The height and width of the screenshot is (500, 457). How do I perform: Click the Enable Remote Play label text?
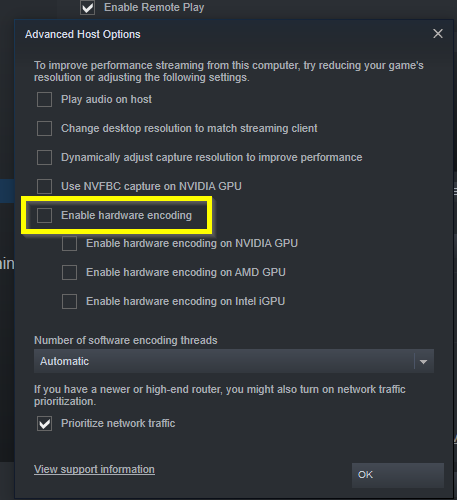click(x=154, y=7)
